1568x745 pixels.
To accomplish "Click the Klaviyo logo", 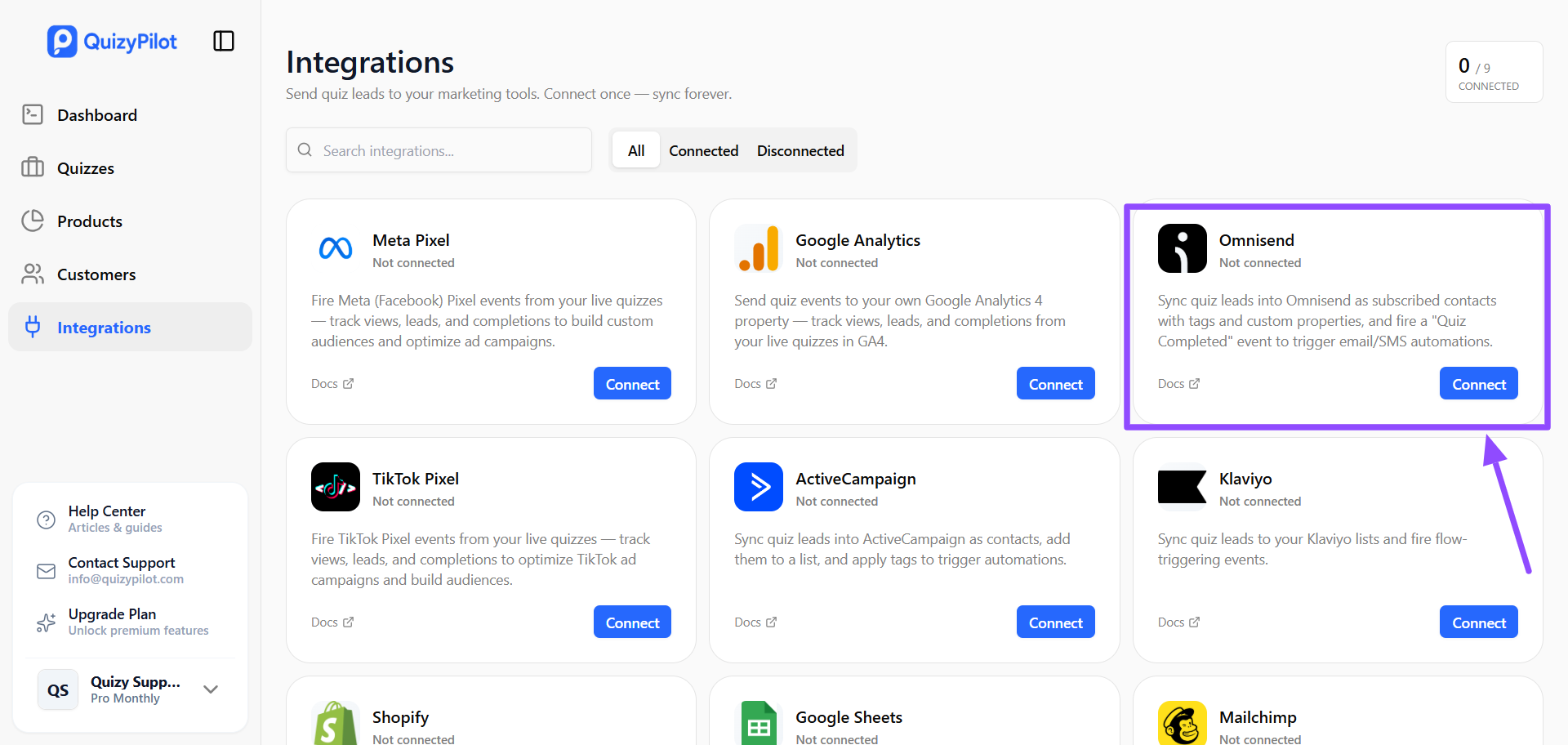I will (1183, 487).
